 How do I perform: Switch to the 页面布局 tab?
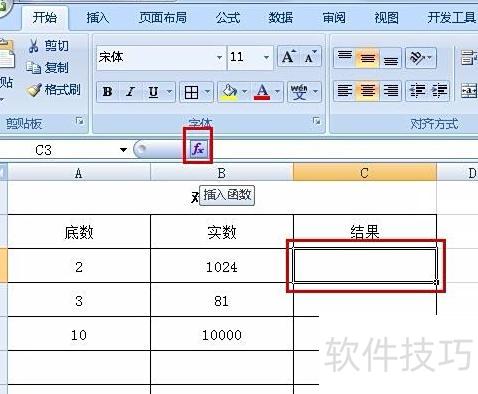coord(163,17)
